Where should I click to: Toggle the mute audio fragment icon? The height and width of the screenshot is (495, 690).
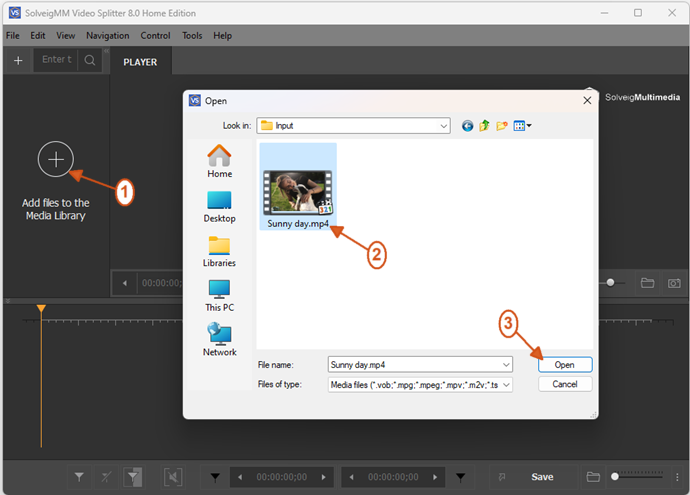click(x=173, y=477)
